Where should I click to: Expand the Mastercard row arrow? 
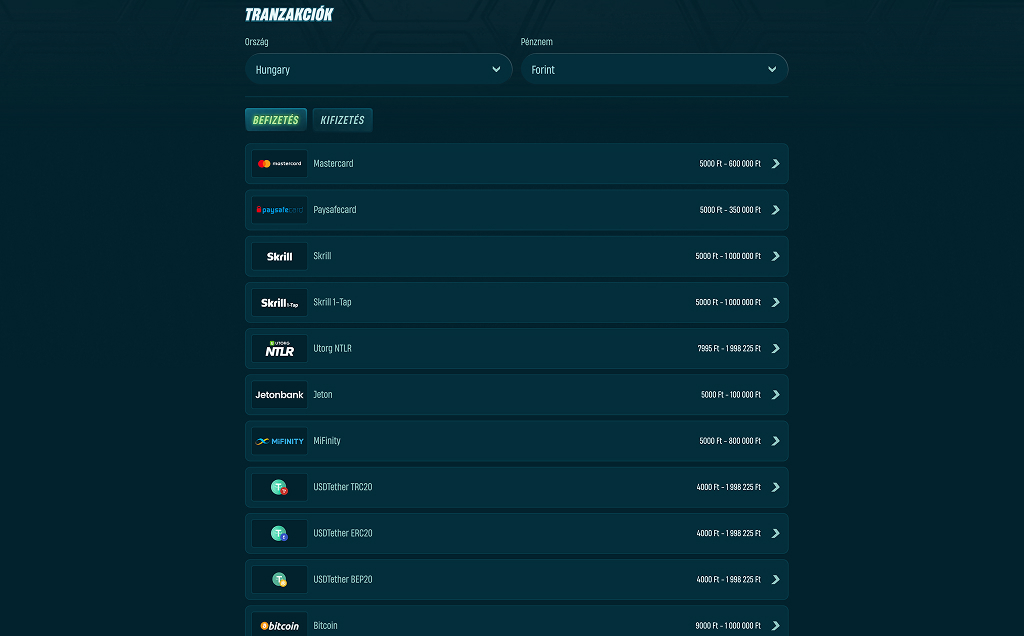pos(776,164)
